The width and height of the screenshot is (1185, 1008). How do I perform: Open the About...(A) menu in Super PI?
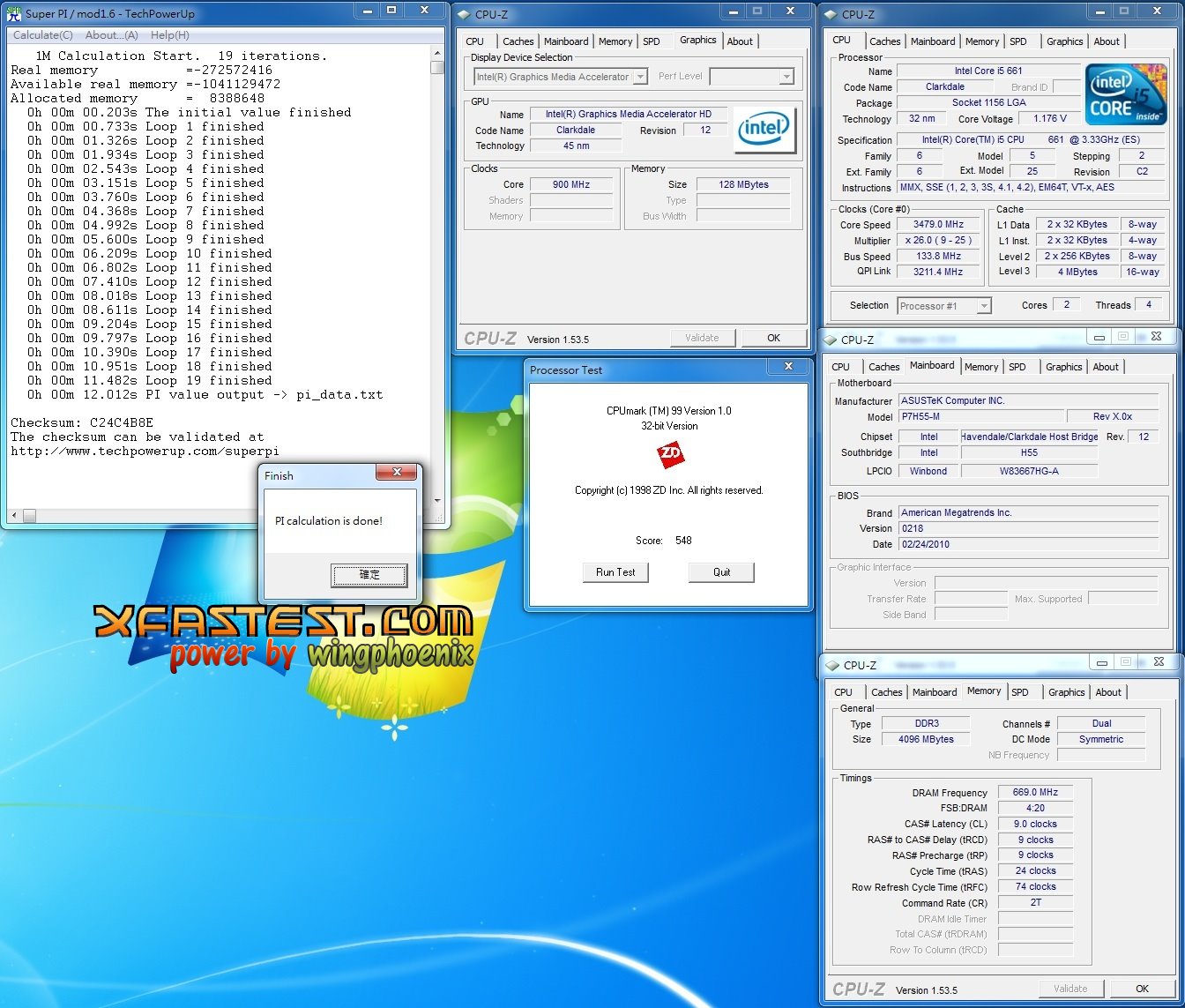click(112, 35)
